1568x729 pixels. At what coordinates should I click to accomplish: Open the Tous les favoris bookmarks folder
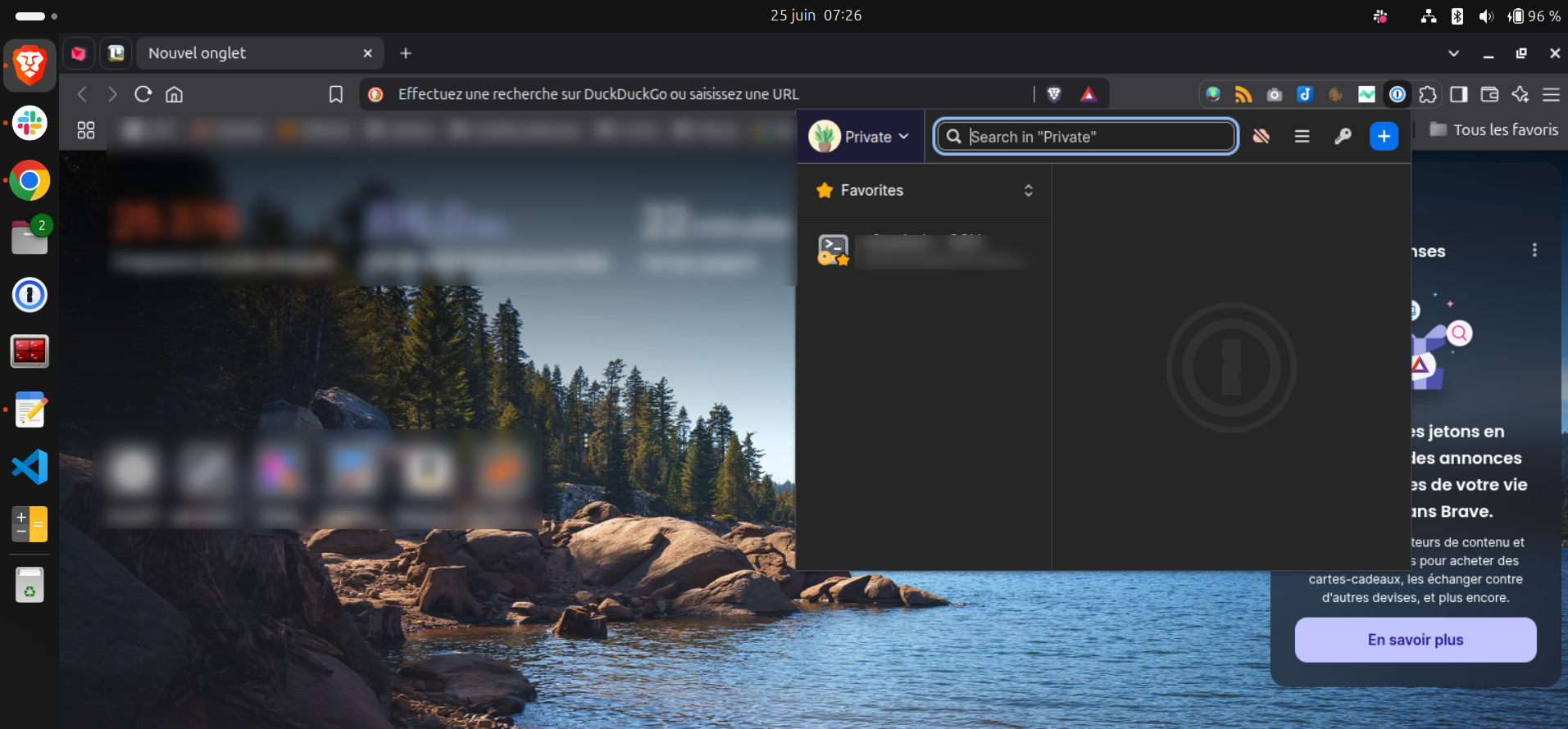click(1493, 129)
